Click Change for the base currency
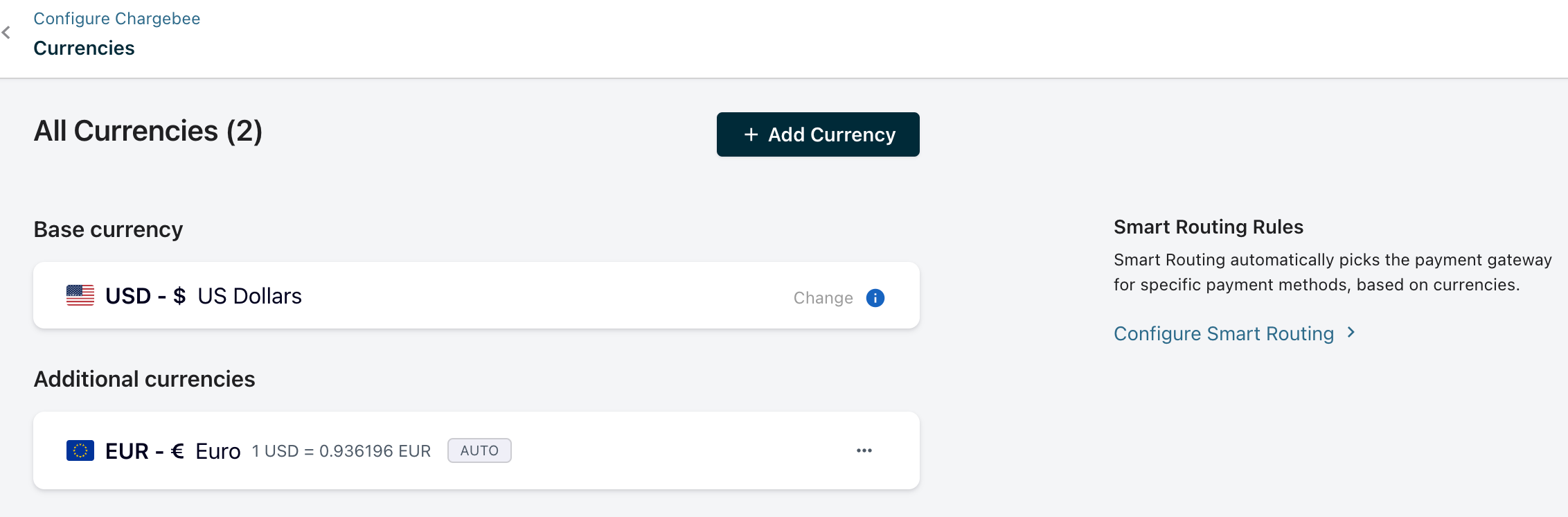Viewport: 1568px width, 517px height. pyautogui.click(x=823, y=298)
